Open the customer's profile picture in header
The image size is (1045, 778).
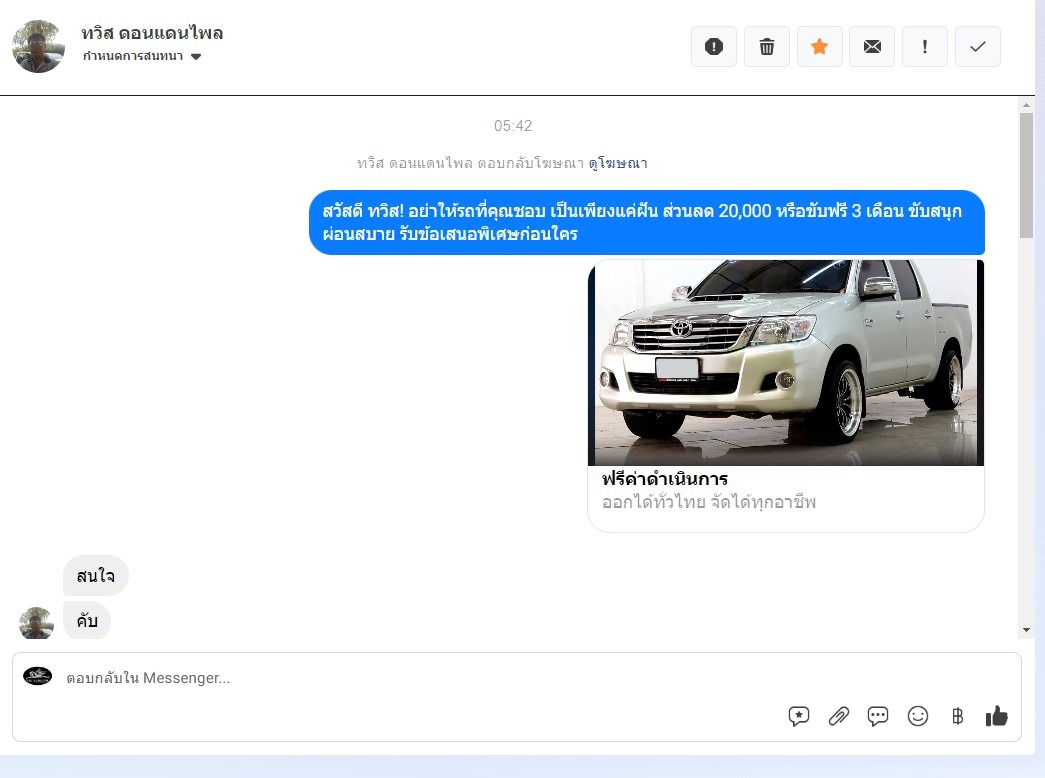pos(38,46)
